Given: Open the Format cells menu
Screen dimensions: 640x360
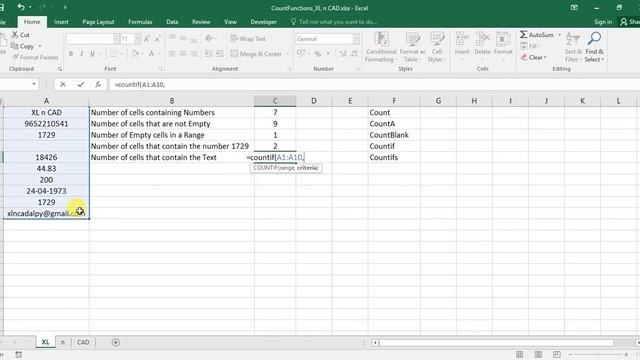Looking at the screenshot, I should coord(503,47).
